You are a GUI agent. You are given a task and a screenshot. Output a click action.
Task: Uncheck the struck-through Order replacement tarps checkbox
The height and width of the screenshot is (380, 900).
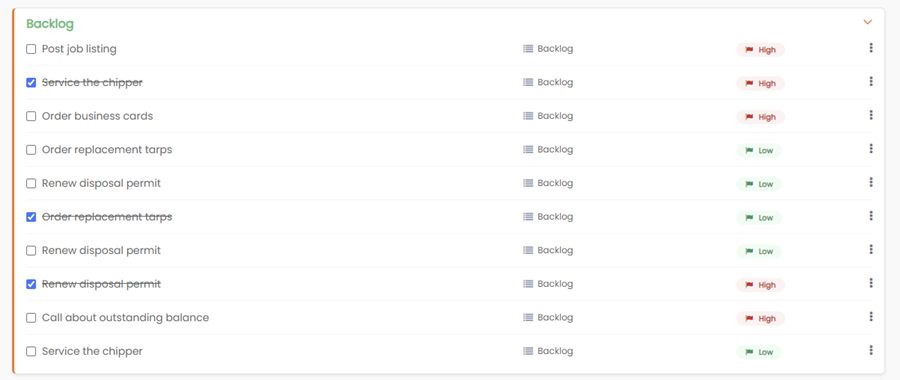31,217
